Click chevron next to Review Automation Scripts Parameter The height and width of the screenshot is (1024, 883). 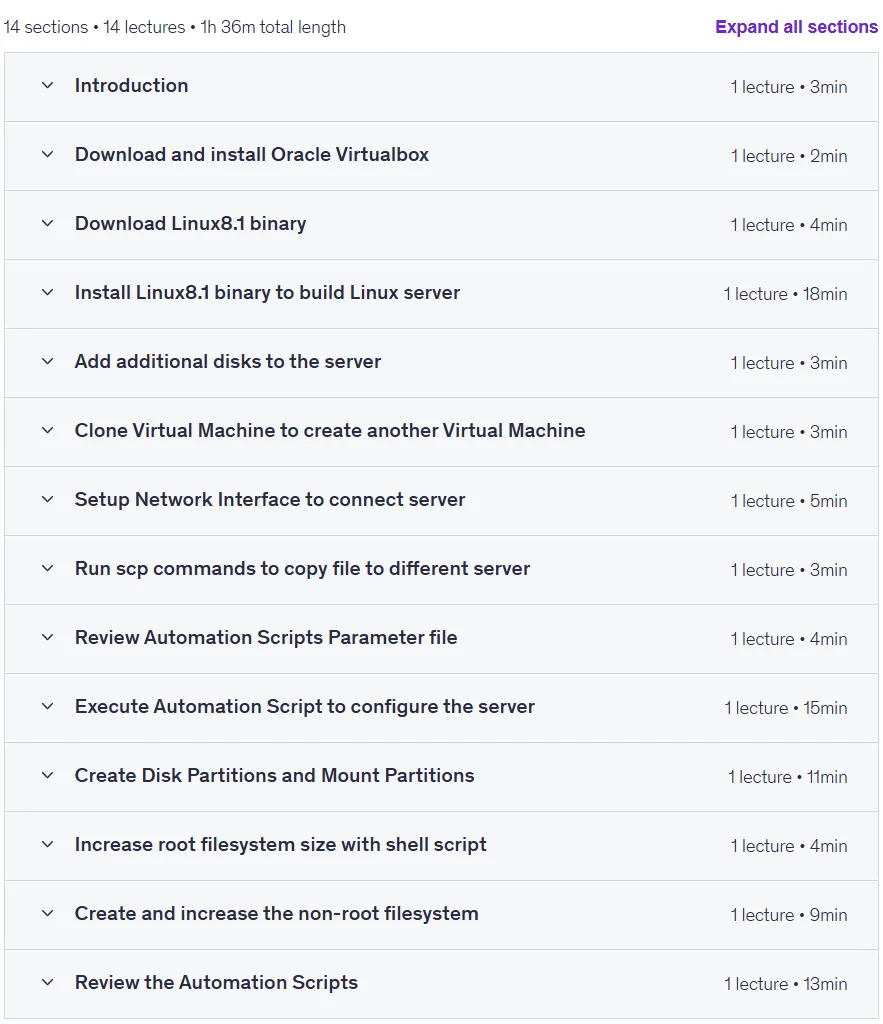tap(48, 637)
